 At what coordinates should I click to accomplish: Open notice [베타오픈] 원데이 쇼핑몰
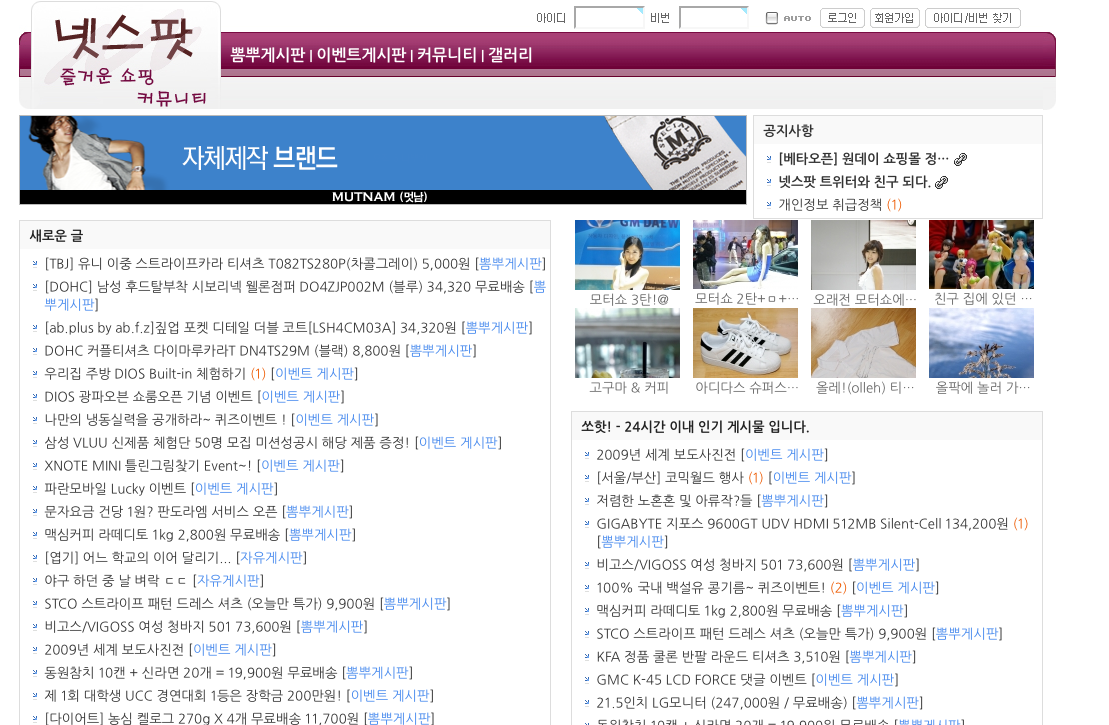(863, 158)
